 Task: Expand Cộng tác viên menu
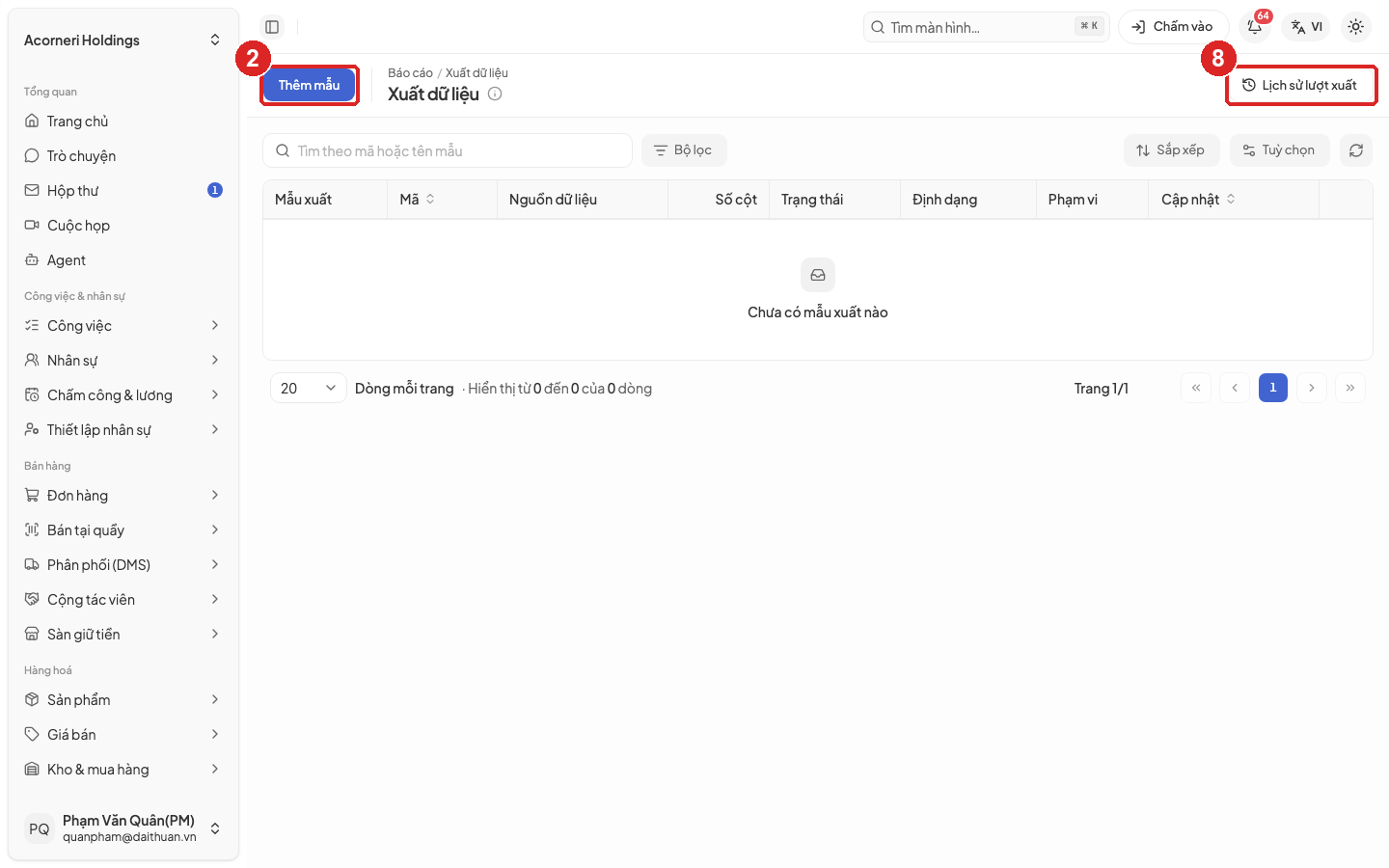point(123,600)
